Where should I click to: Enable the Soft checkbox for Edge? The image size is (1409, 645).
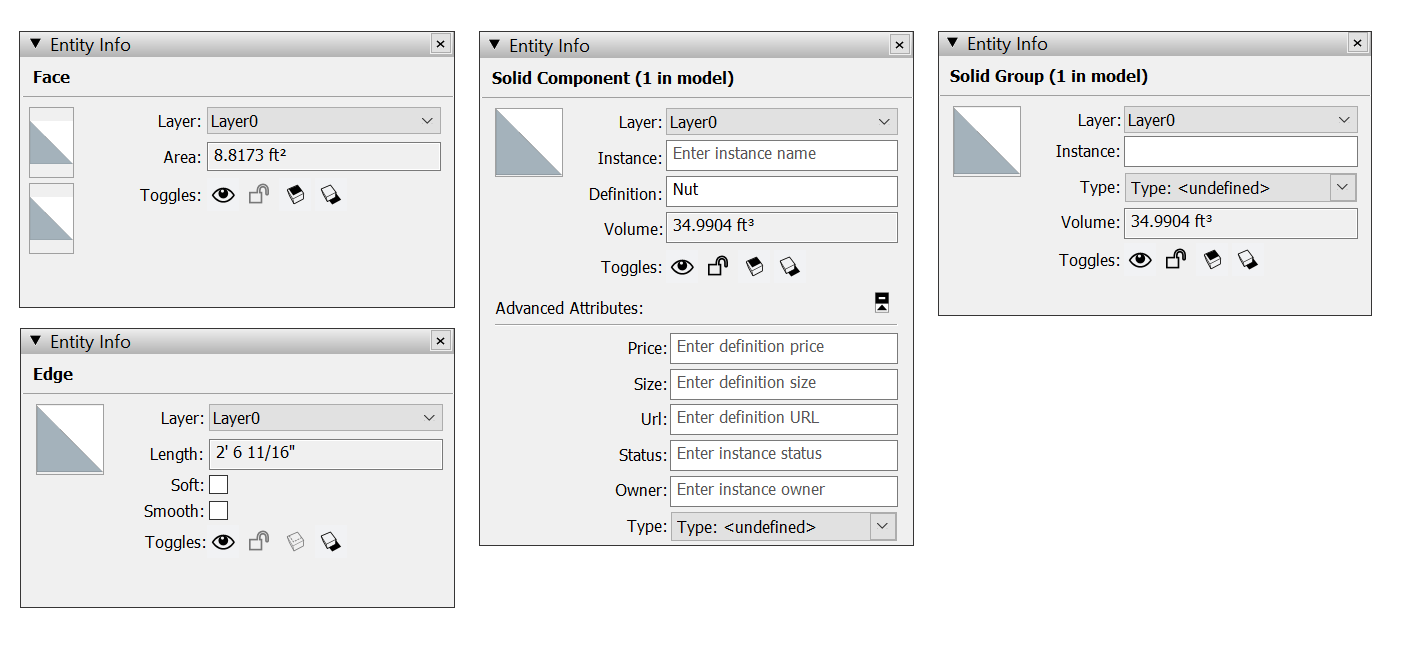pyautogui.click(x=218, y=485)
